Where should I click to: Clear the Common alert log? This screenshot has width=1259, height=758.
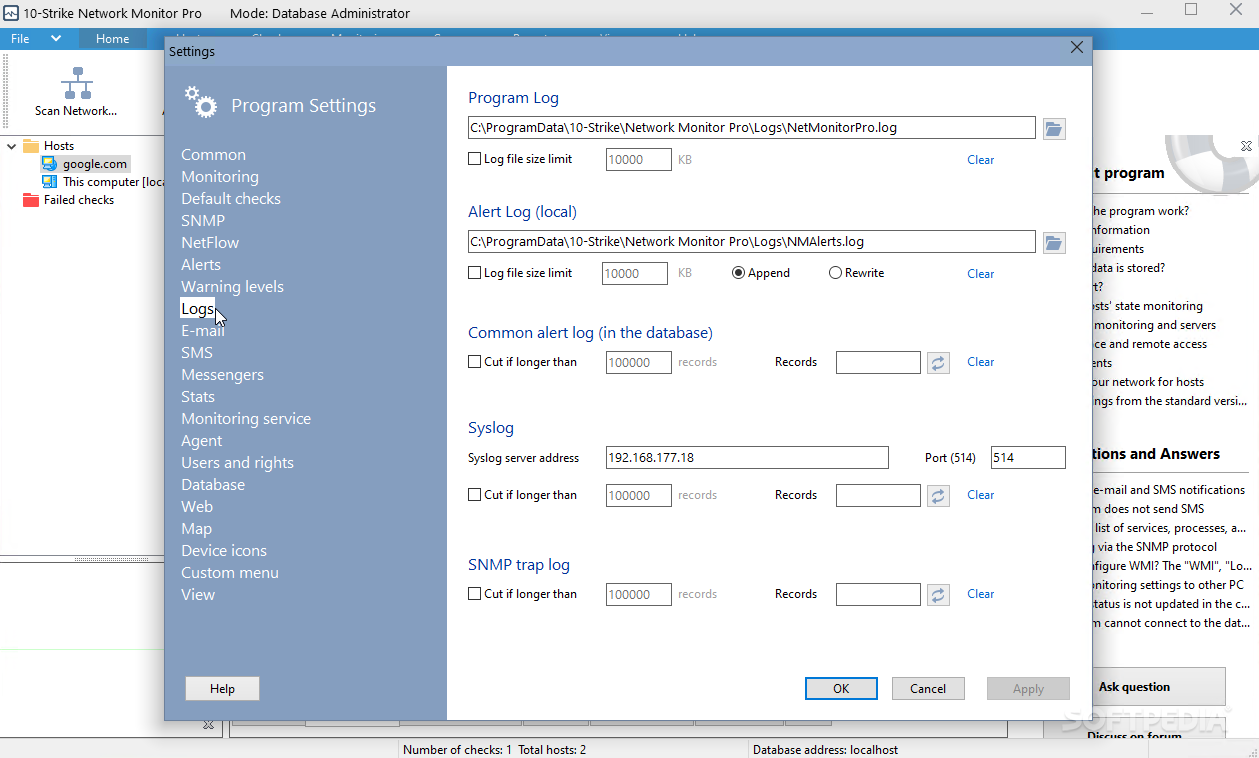point(980,362)
